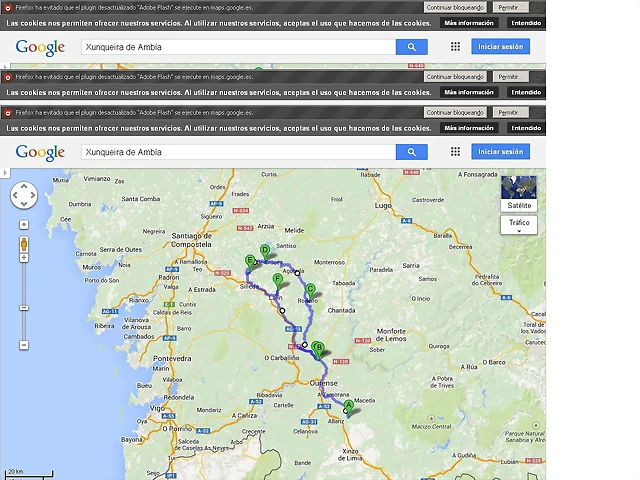Click the Santa Comba town label
The image size is (640, 480).
141,199
